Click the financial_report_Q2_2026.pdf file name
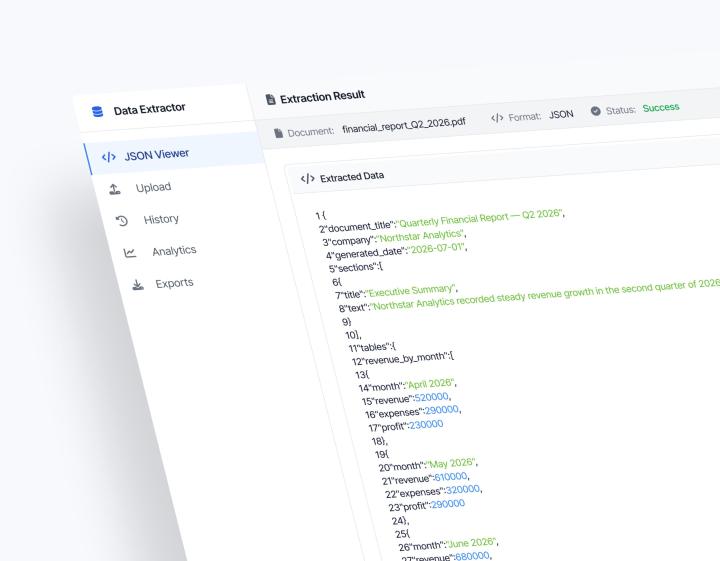The image size is (720, 561). click(x=404, y=125)
